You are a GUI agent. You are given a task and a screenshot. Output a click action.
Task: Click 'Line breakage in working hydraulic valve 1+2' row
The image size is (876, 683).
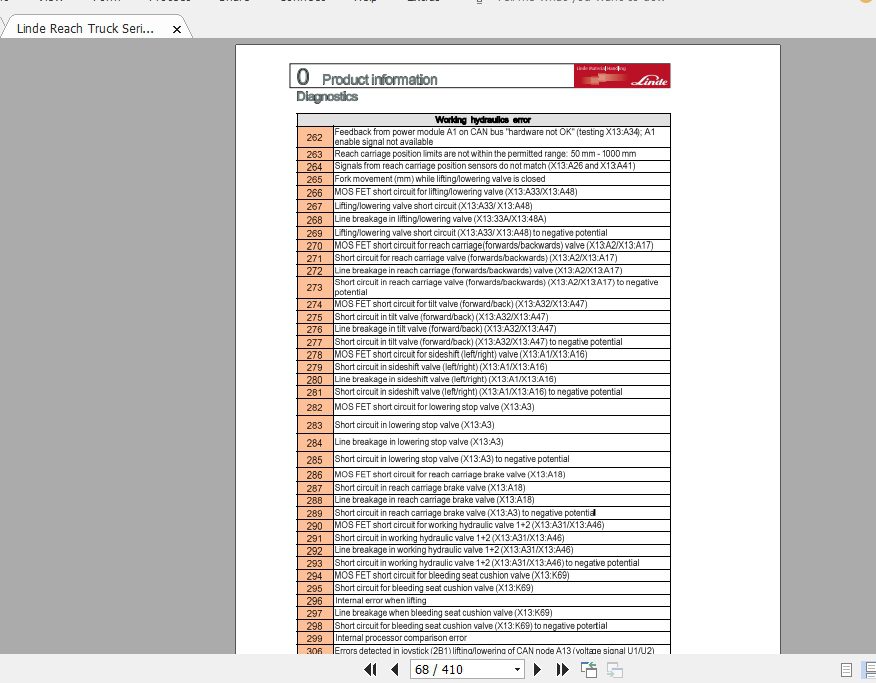point(454,550)
